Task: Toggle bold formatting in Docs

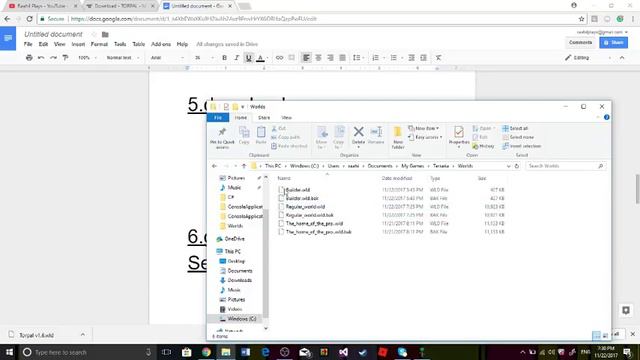Action: pos(224,58)
